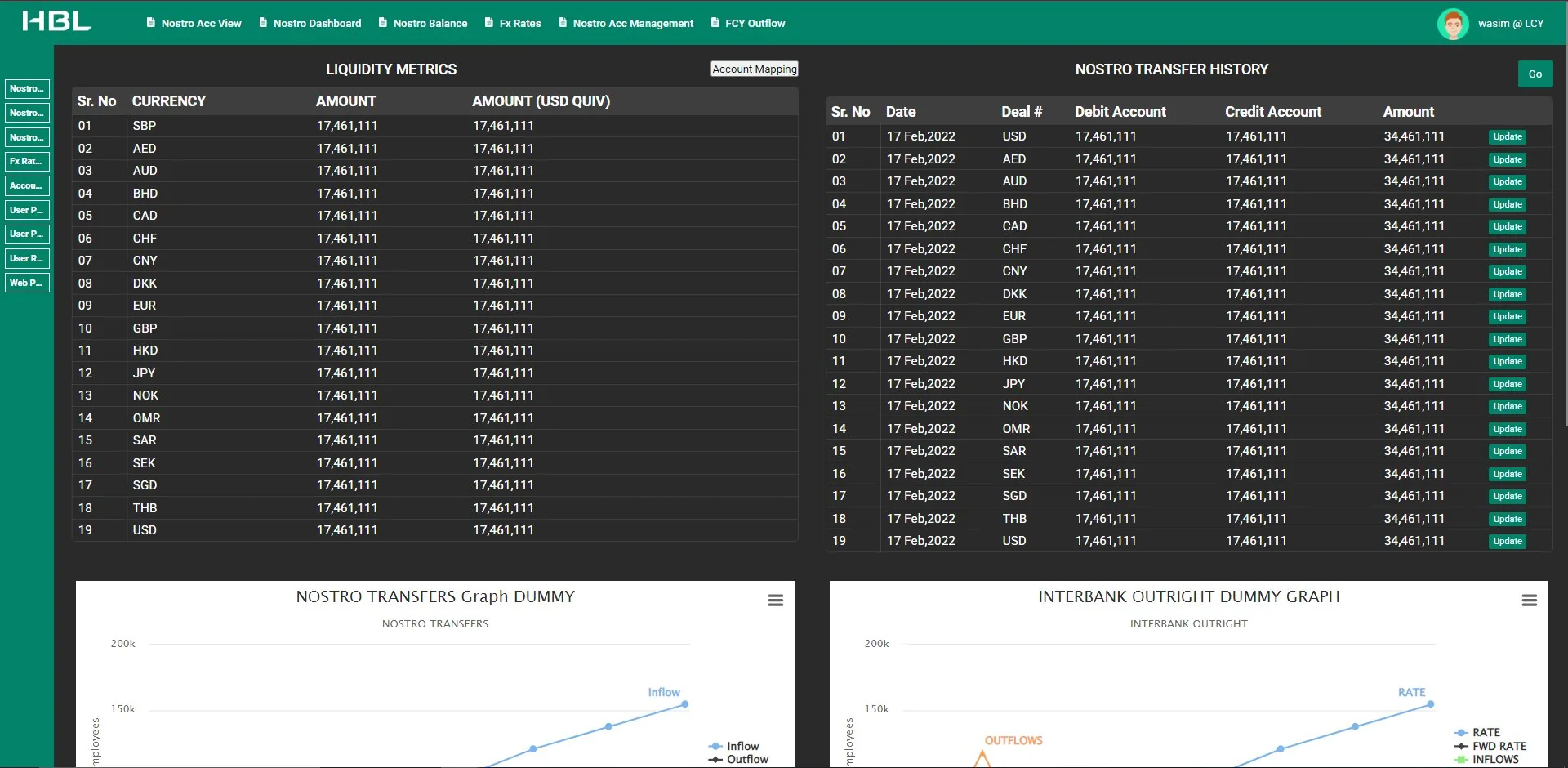Open the Nostro Balance page
Screen dimensions: 1568x768
pos(430,24)
